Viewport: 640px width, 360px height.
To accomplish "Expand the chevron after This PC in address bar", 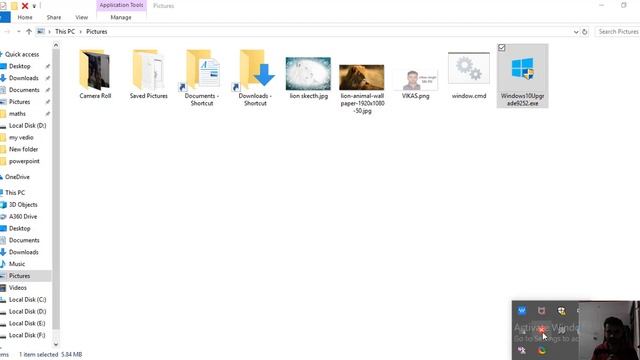I will (80, 31).
